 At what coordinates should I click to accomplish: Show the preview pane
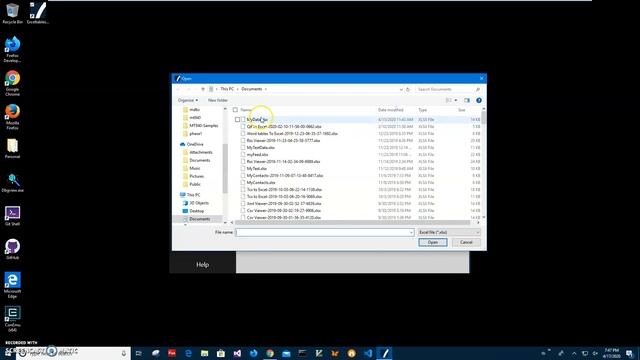click(x=467, y=100)
